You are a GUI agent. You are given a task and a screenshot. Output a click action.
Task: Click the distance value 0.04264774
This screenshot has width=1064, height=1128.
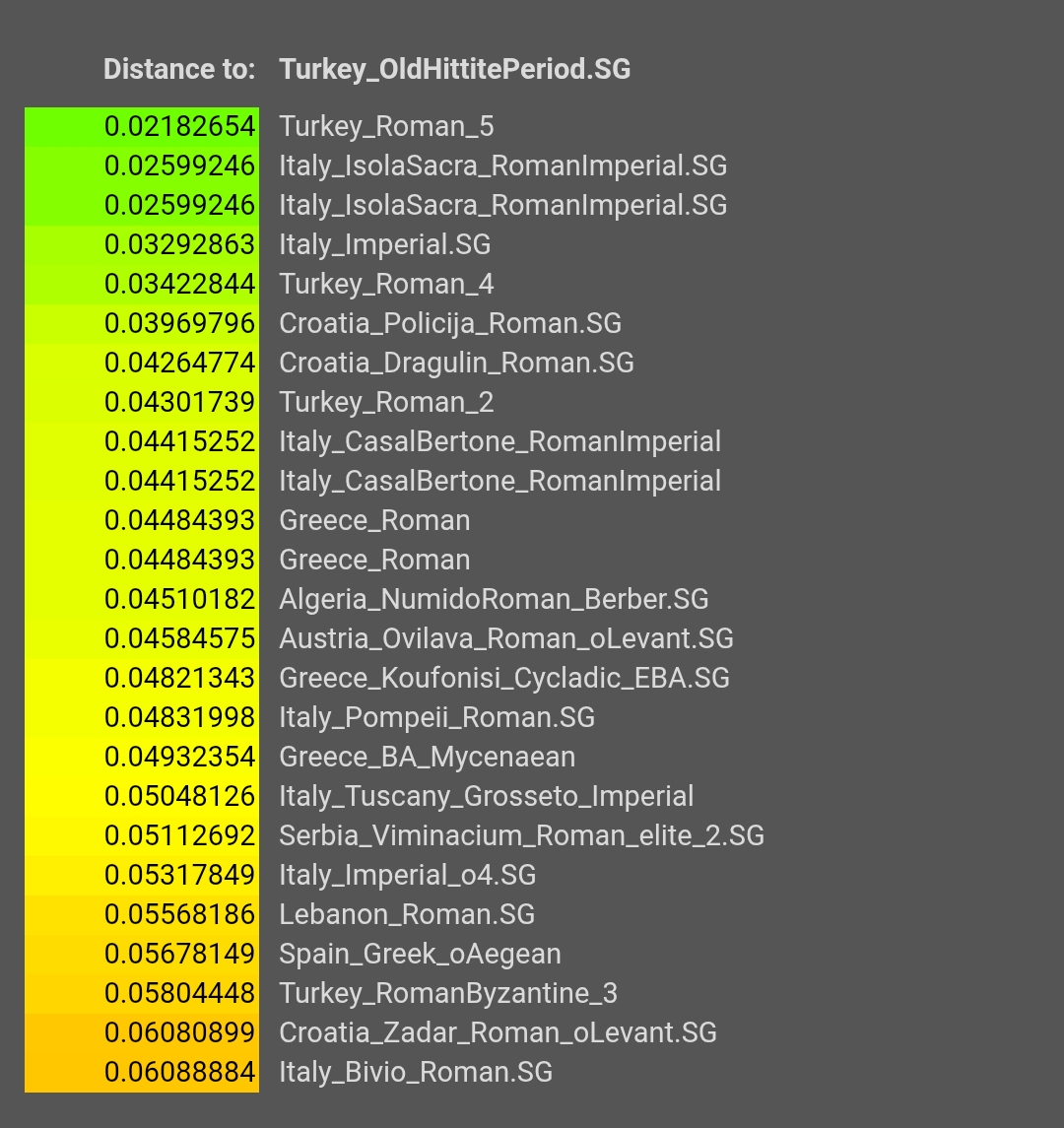tap(180, 364)
